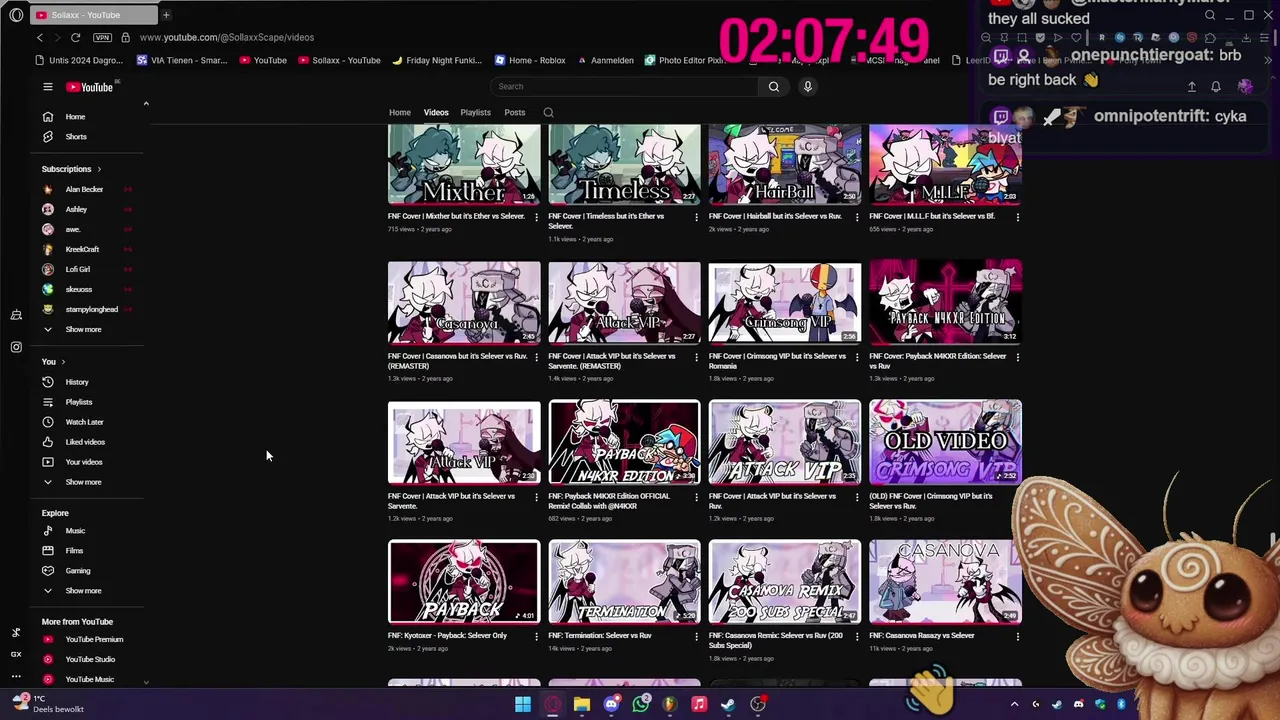Open more options for Crimsong VIP Romania video

[x=857, y=357]
